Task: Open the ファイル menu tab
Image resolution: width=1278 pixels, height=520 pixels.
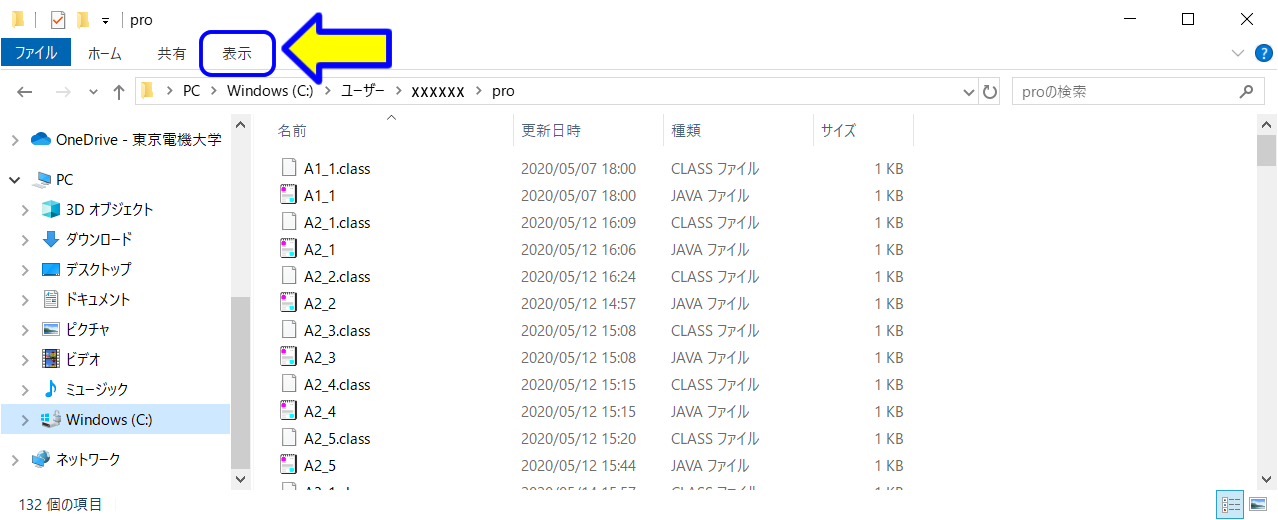Action: point(36,53)
